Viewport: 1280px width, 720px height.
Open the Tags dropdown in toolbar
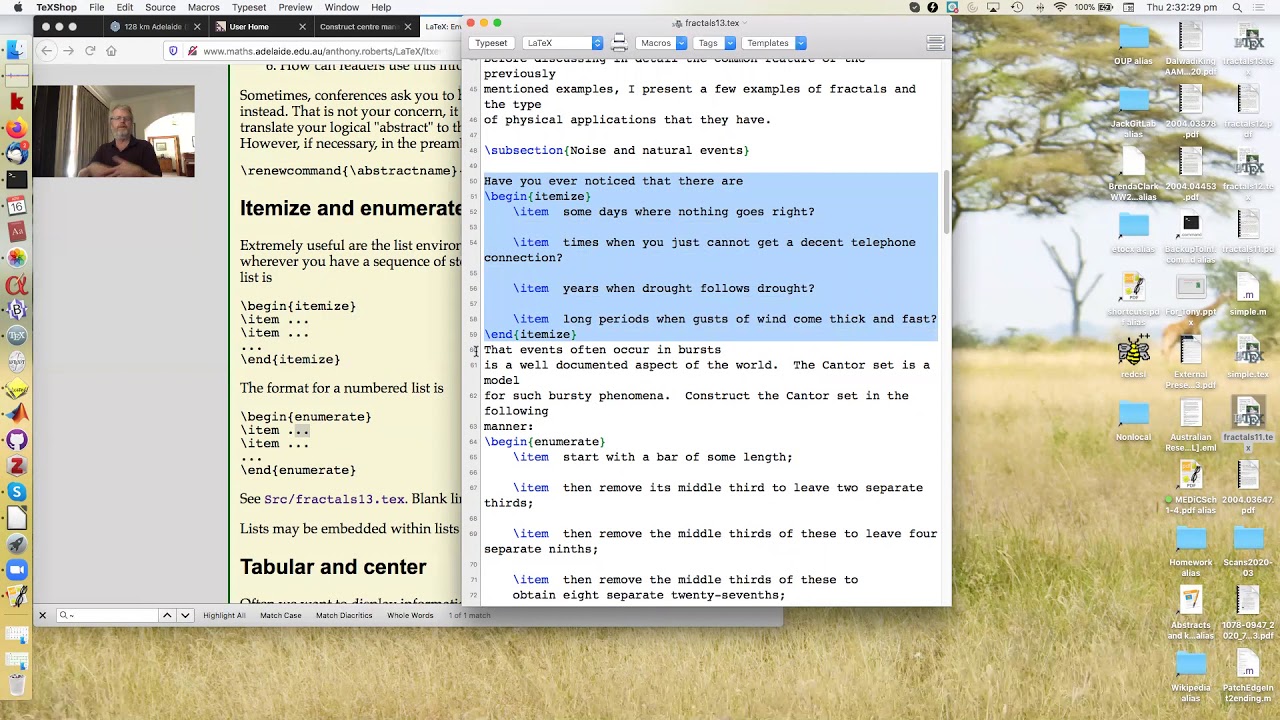pos(714,43)
